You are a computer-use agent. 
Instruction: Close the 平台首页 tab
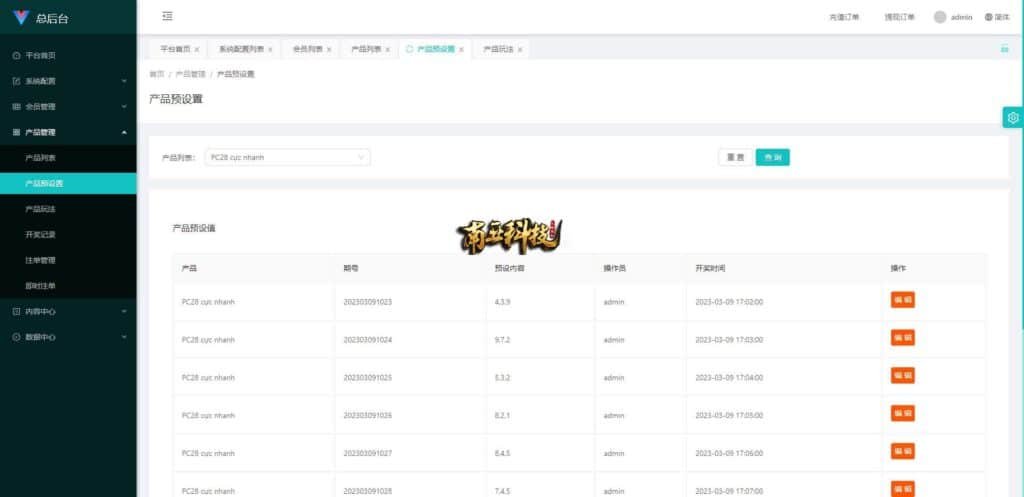[197, 49]
